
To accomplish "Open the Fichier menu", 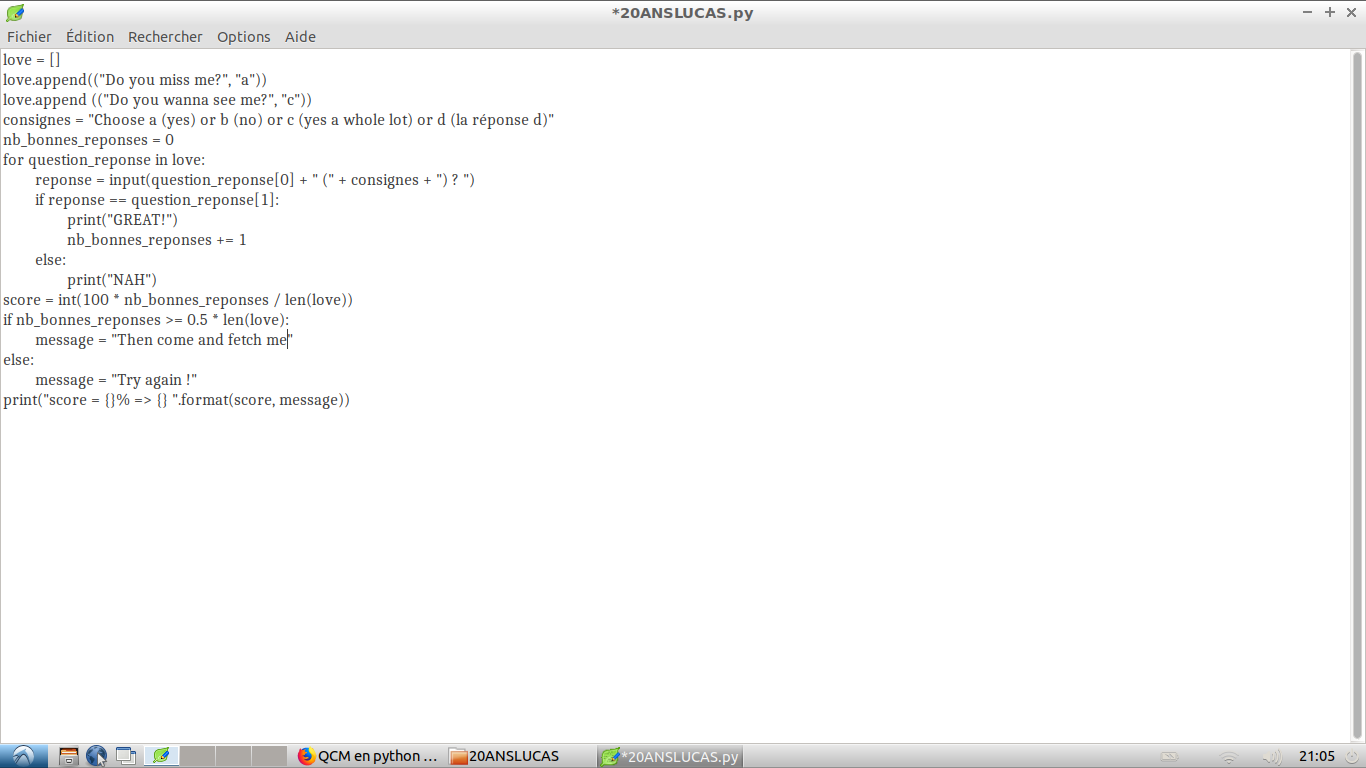I will pos(29,37).
